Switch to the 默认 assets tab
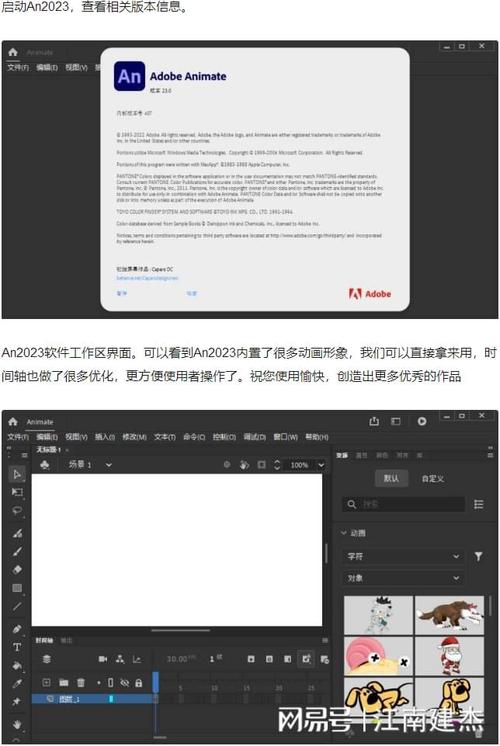Viewport: 500px width, 746px height. tap(391, 478)
